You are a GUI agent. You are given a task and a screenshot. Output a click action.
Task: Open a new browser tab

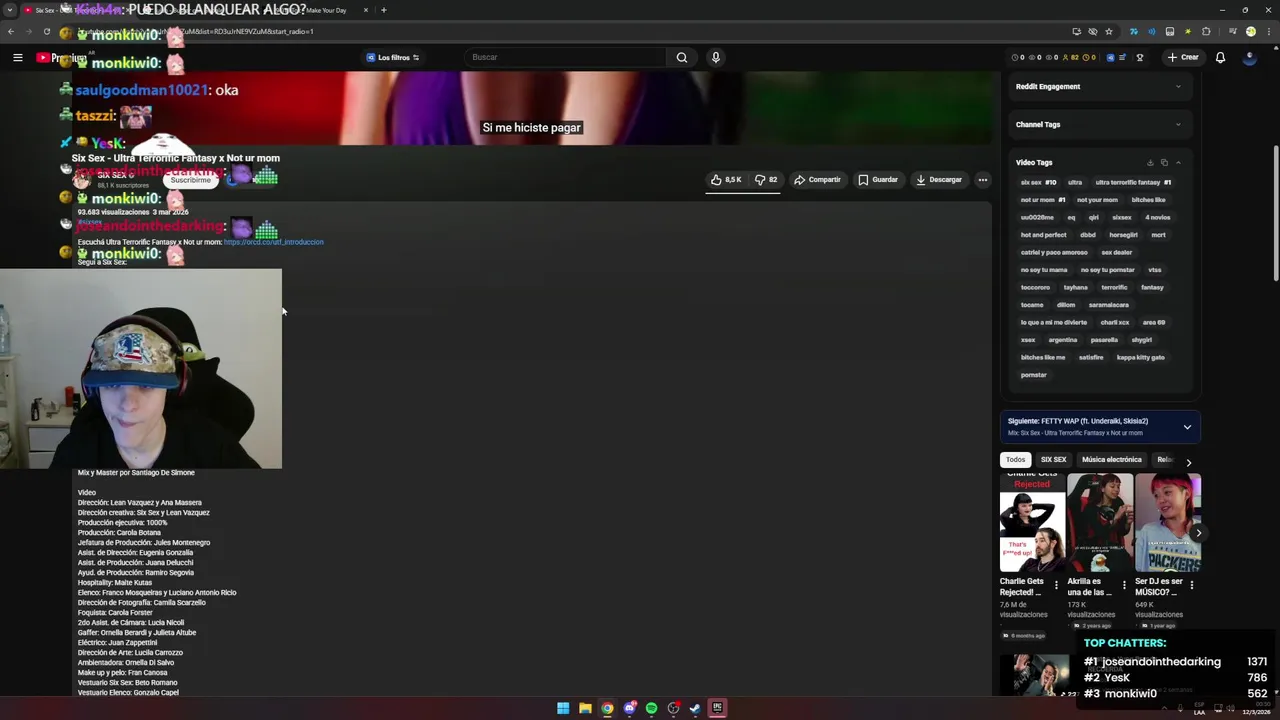[383, 10]
